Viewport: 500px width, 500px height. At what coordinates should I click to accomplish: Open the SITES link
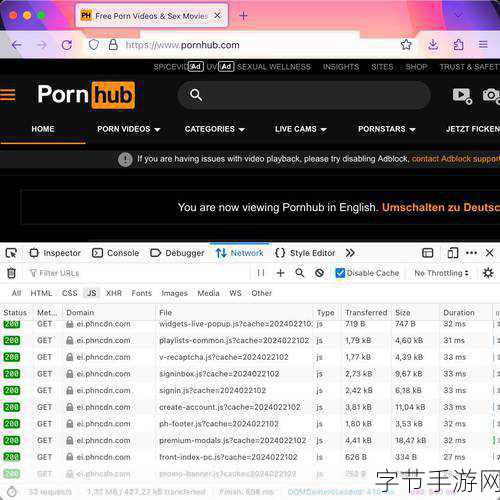pos(382,67)
